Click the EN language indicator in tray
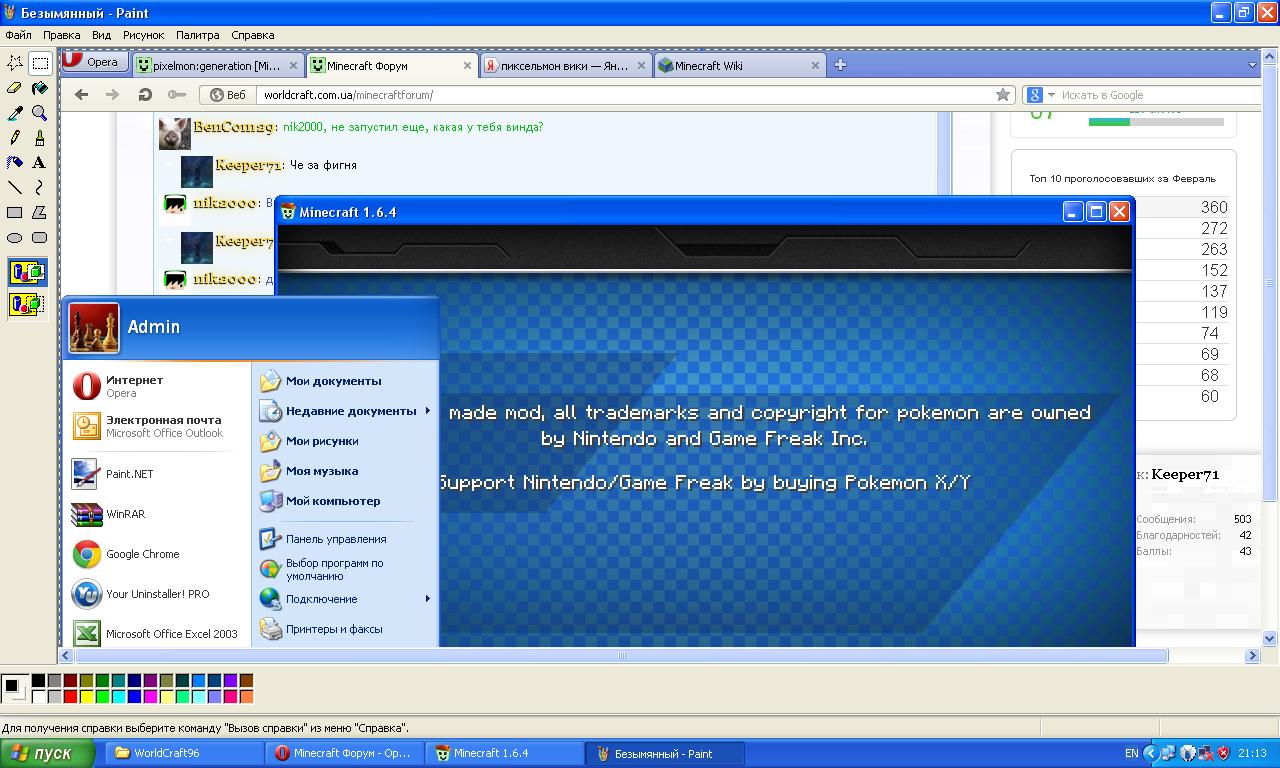Screen dimensions: 1280x768 tap(1131, 753)
